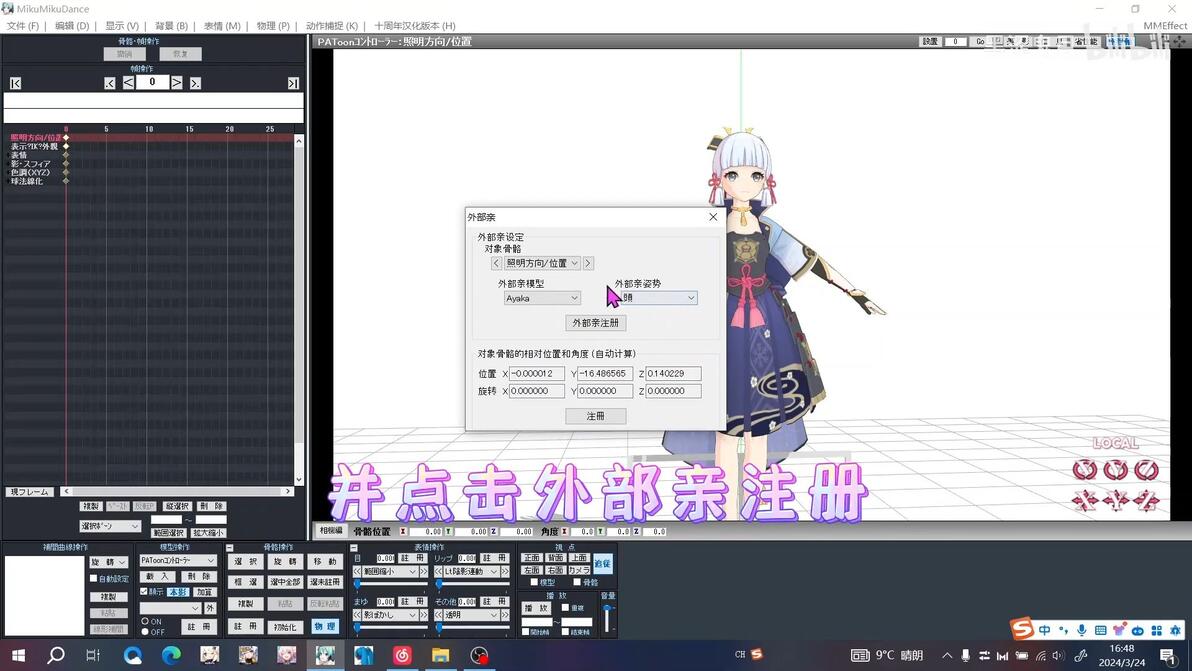Open the 编辑 (D) menu
Viewport: 1192px width, 671px height.
[x=72, y=26]
